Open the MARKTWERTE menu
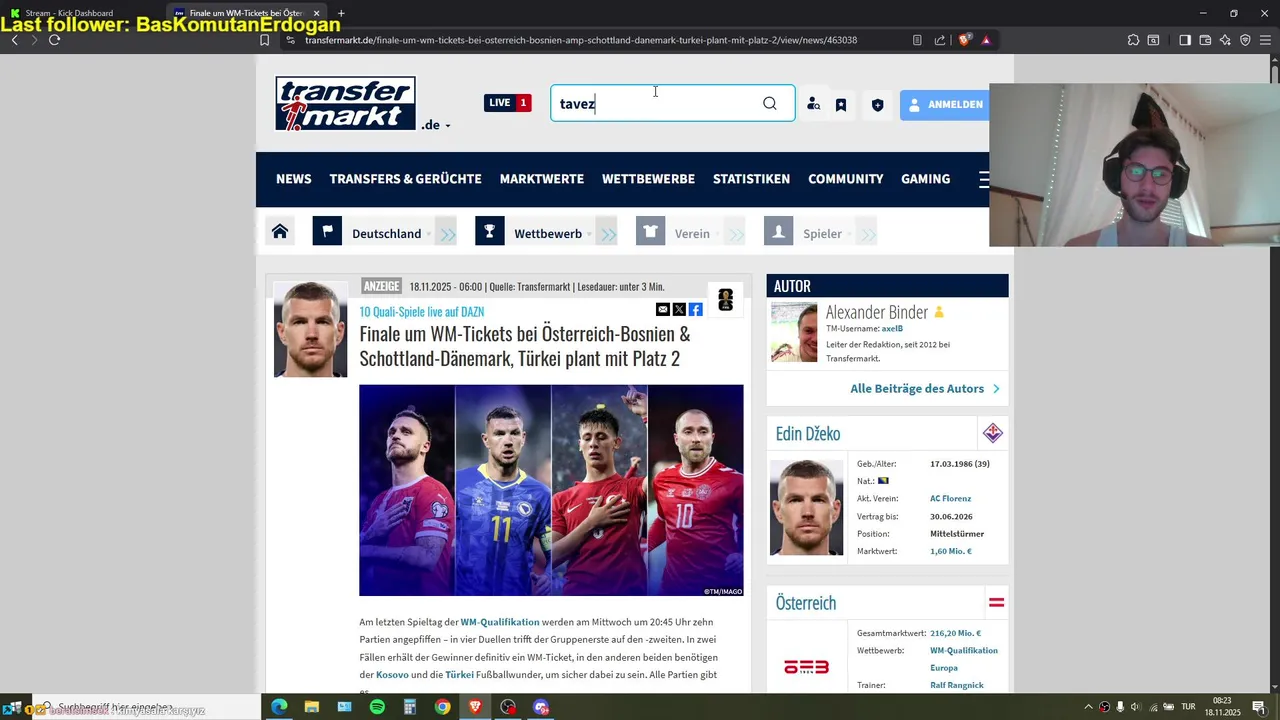1280x720 pixels. (542, 179)
